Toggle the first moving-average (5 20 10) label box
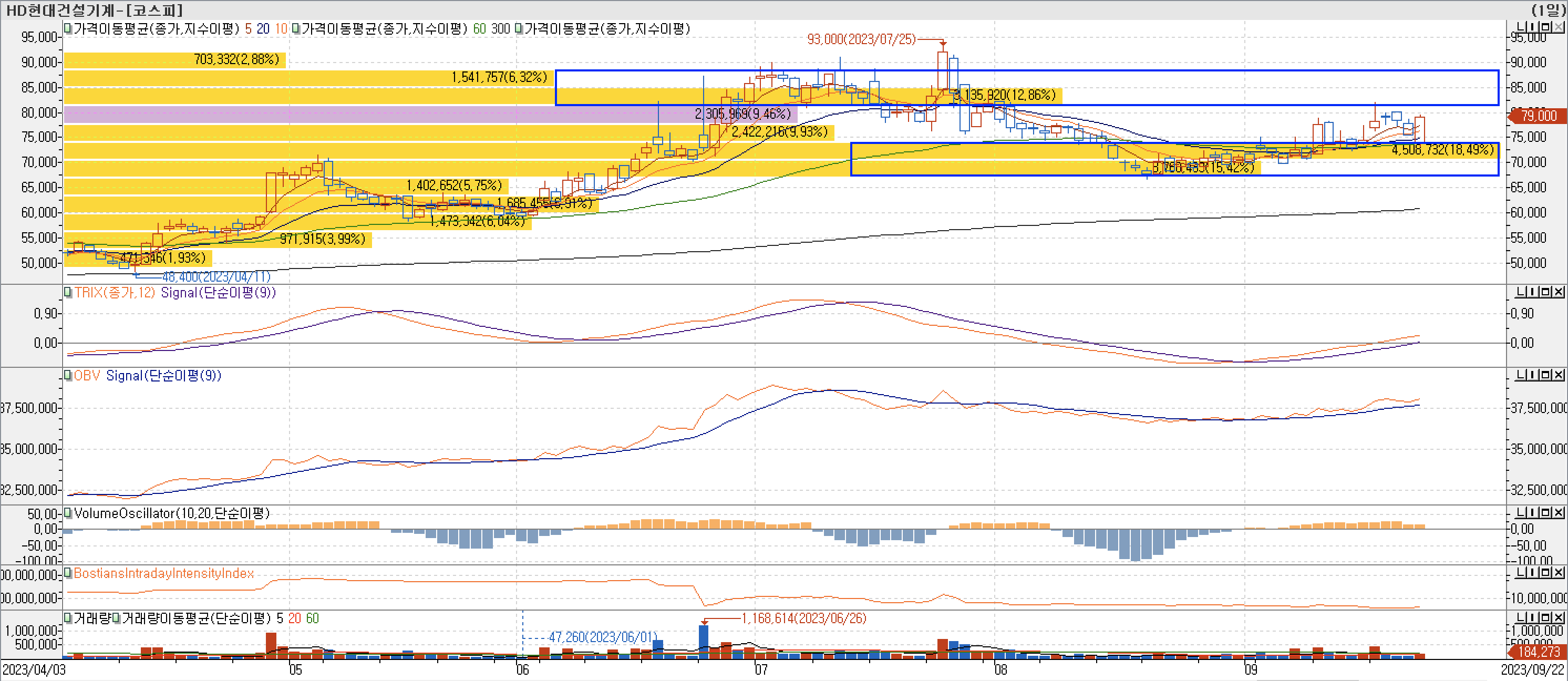This screenshot has height=681, width=1568. click(x=68, y=28)
